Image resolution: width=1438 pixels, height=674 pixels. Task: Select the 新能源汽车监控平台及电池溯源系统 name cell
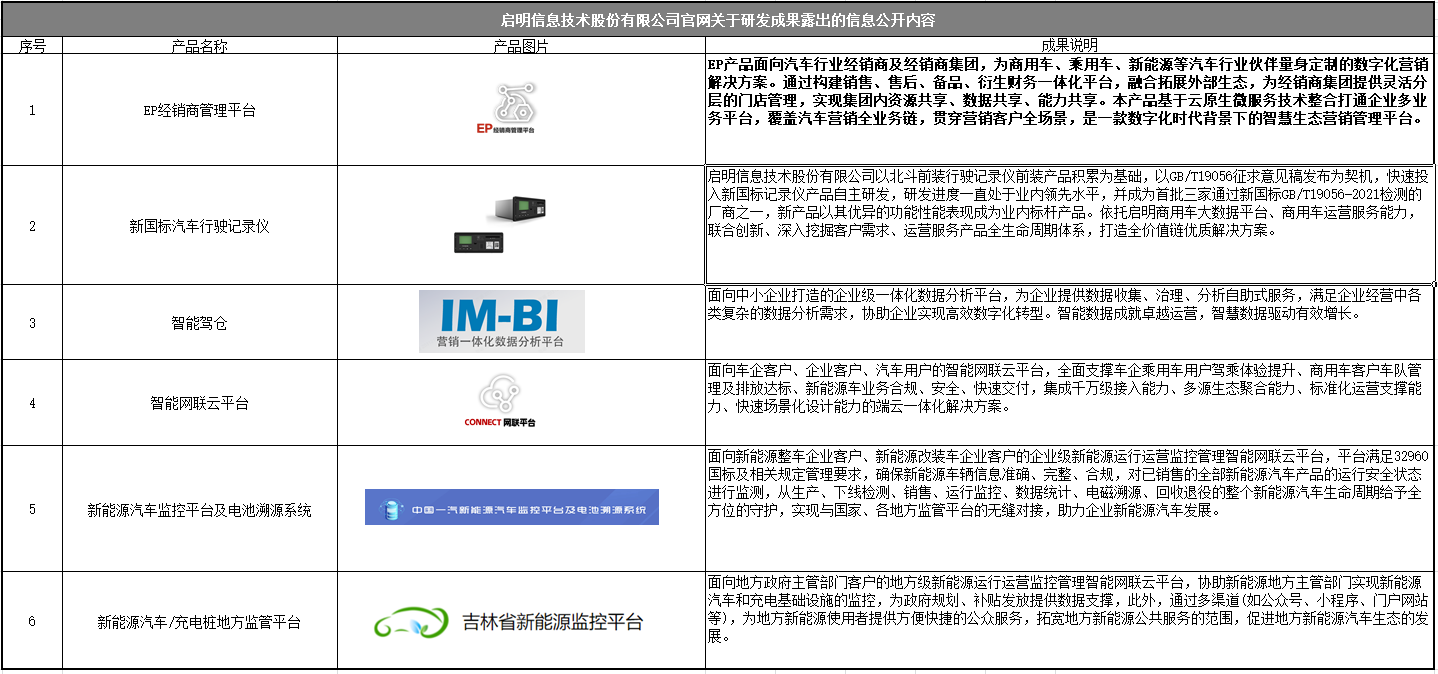[x=199, y=510]
